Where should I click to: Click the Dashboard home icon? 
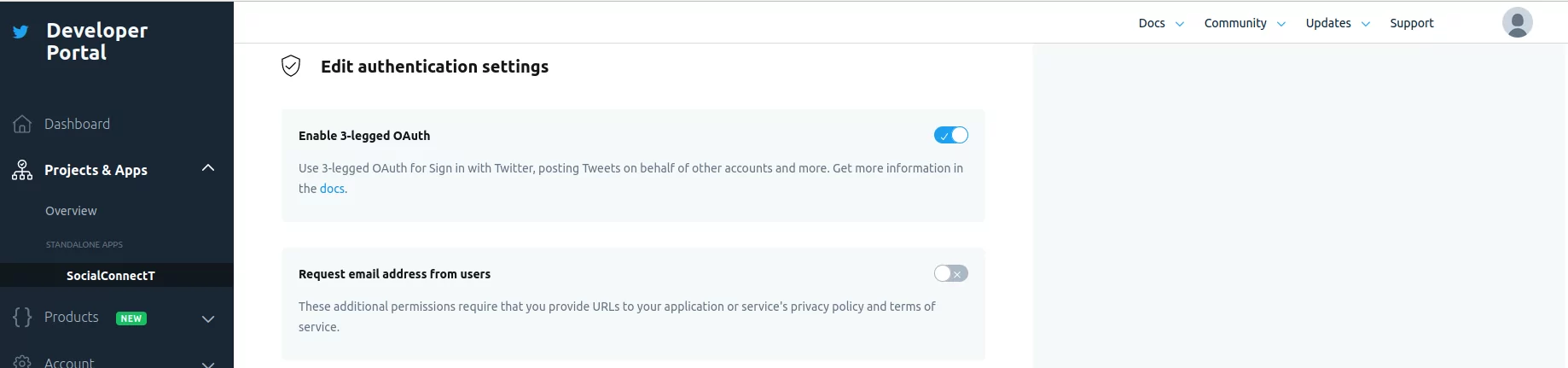coord(22,125)
